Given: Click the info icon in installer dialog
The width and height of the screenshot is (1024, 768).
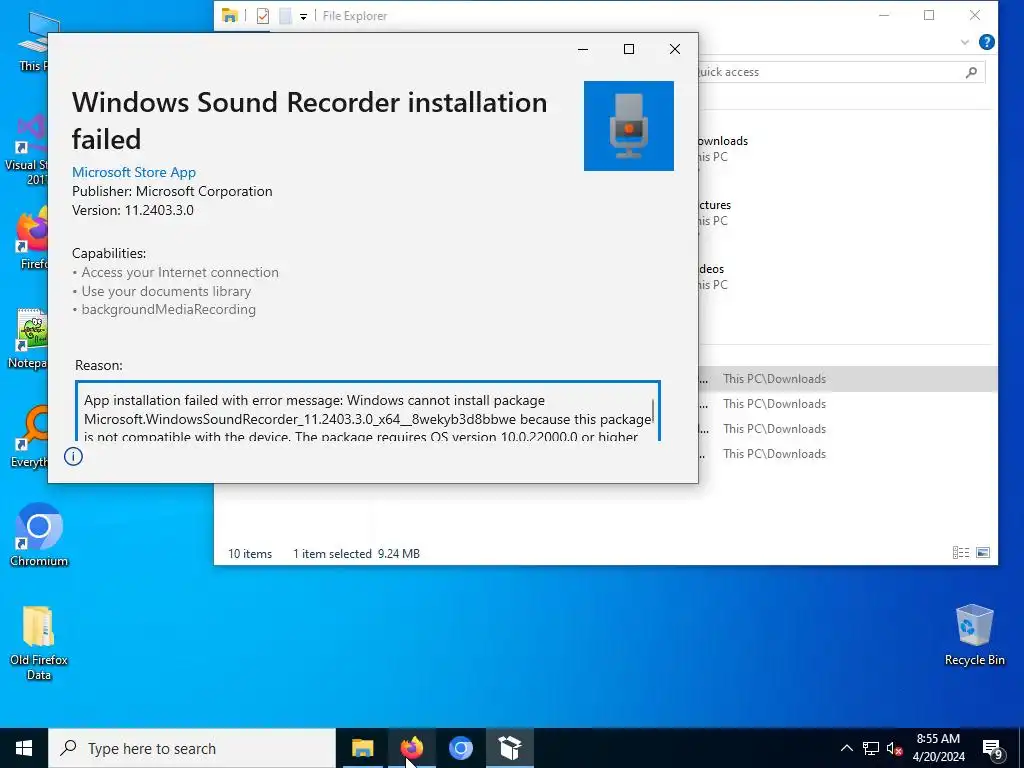Looking at the screenshot, I should pyautogui.click(x=73, y=456).
